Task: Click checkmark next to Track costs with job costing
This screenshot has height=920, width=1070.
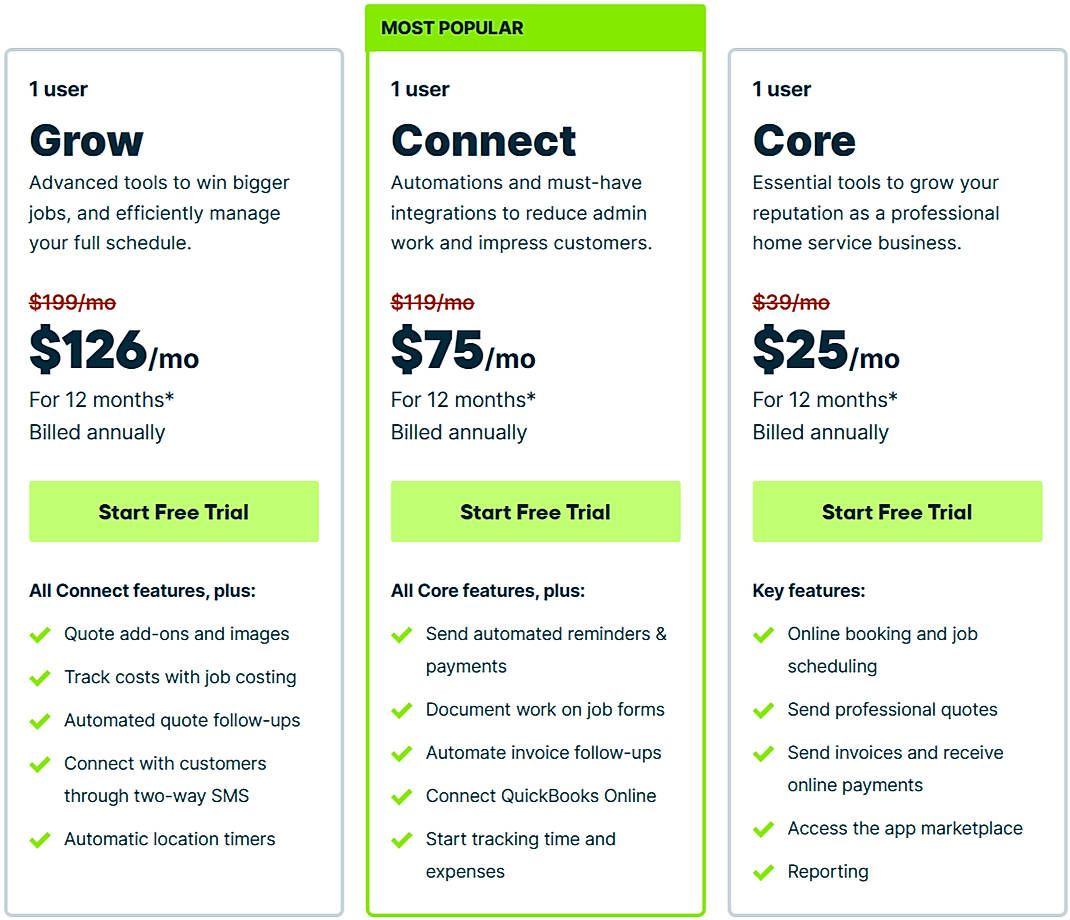Action: [x=40, y=678]
